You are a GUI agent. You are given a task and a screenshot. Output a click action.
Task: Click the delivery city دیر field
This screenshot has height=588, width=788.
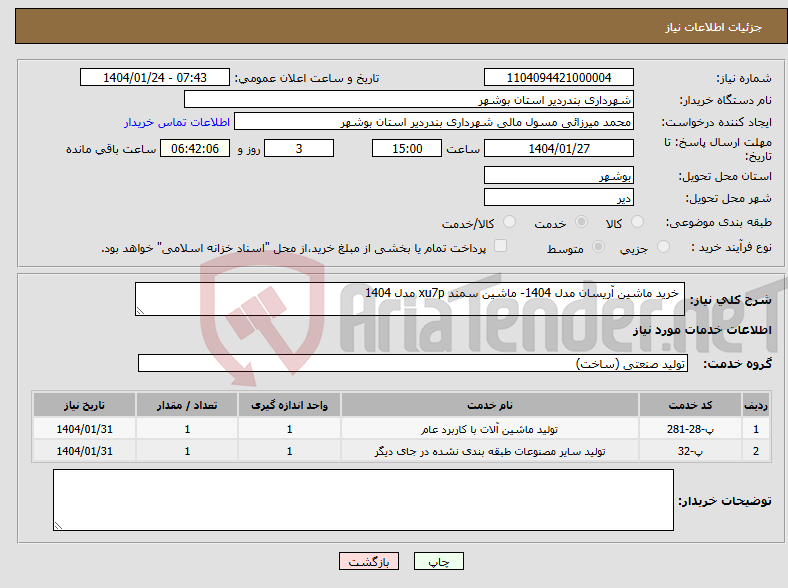click(x=558, y=197)
